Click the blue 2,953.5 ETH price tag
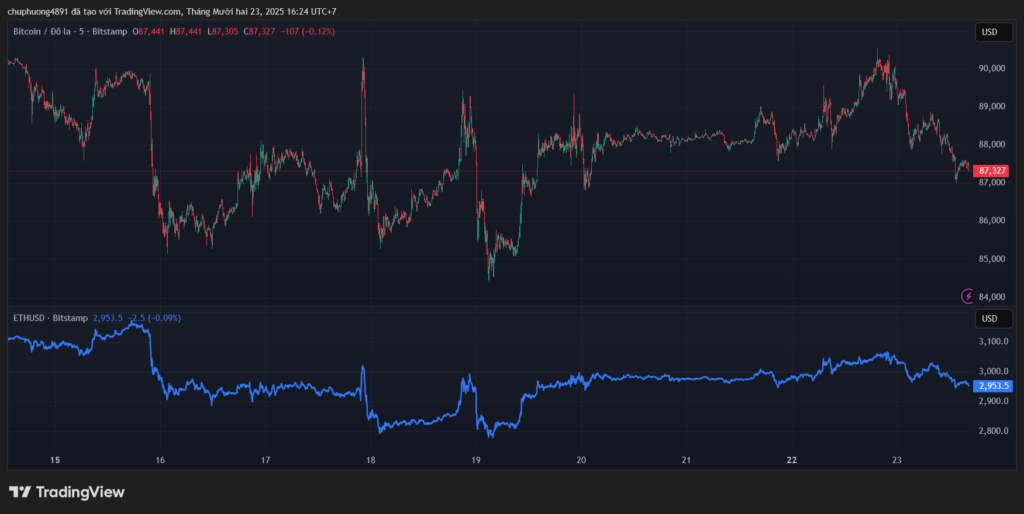 pyautogui.click(x=992, y=385)
